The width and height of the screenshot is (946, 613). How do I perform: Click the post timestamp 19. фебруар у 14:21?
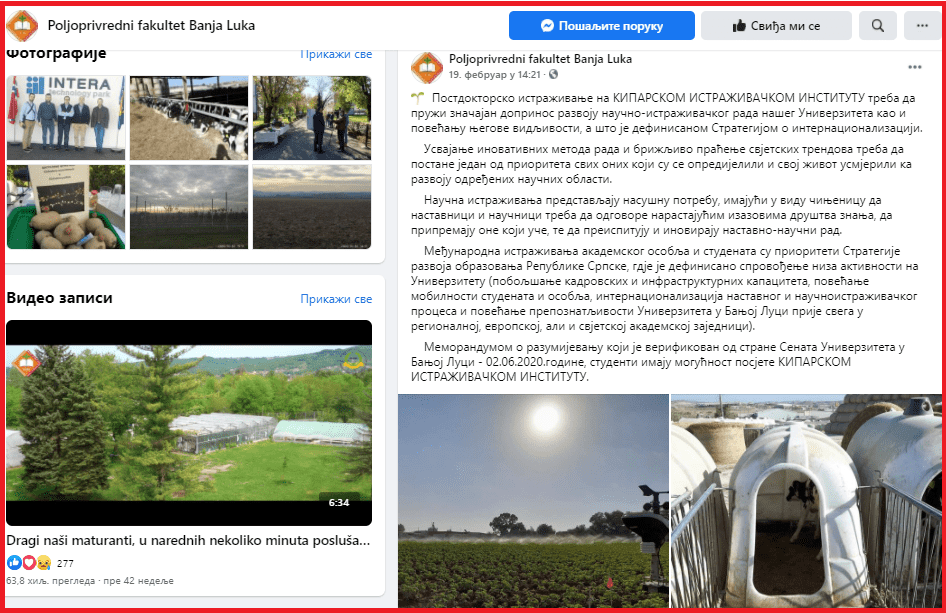point(494,75)
